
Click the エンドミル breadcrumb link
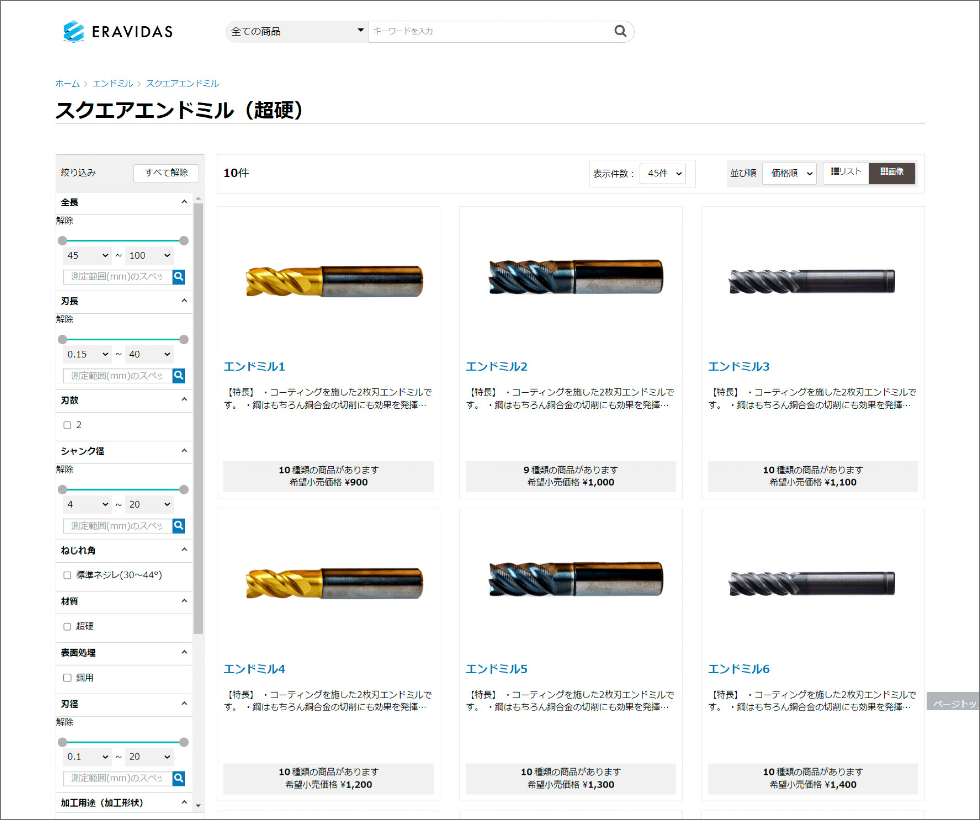click(x=113, y=83)
